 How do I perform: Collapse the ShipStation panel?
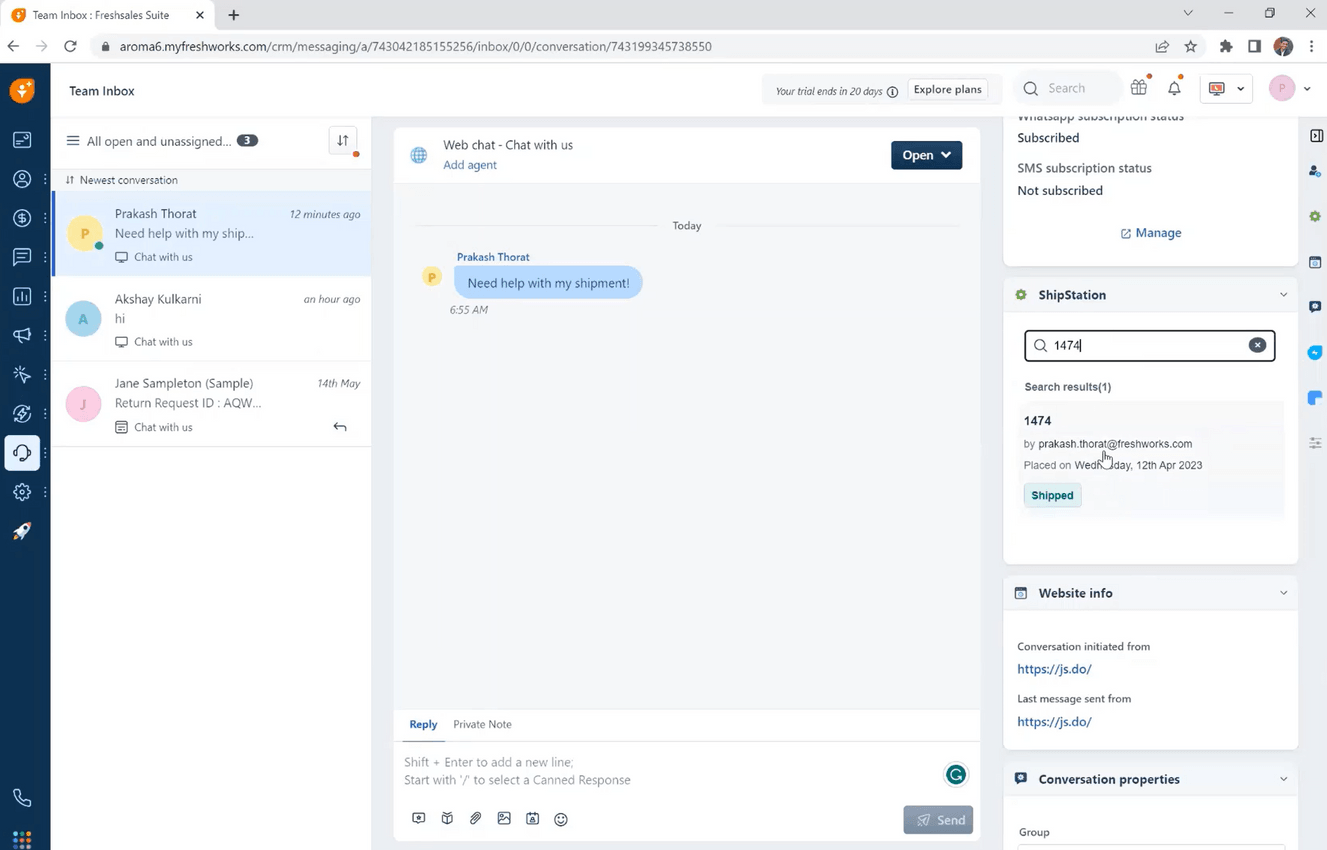(1283, 295)
